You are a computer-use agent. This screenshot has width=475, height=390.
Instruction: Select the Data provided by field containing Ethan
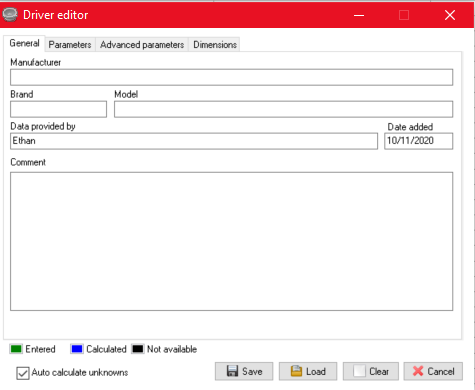click(x=194, y=141)
